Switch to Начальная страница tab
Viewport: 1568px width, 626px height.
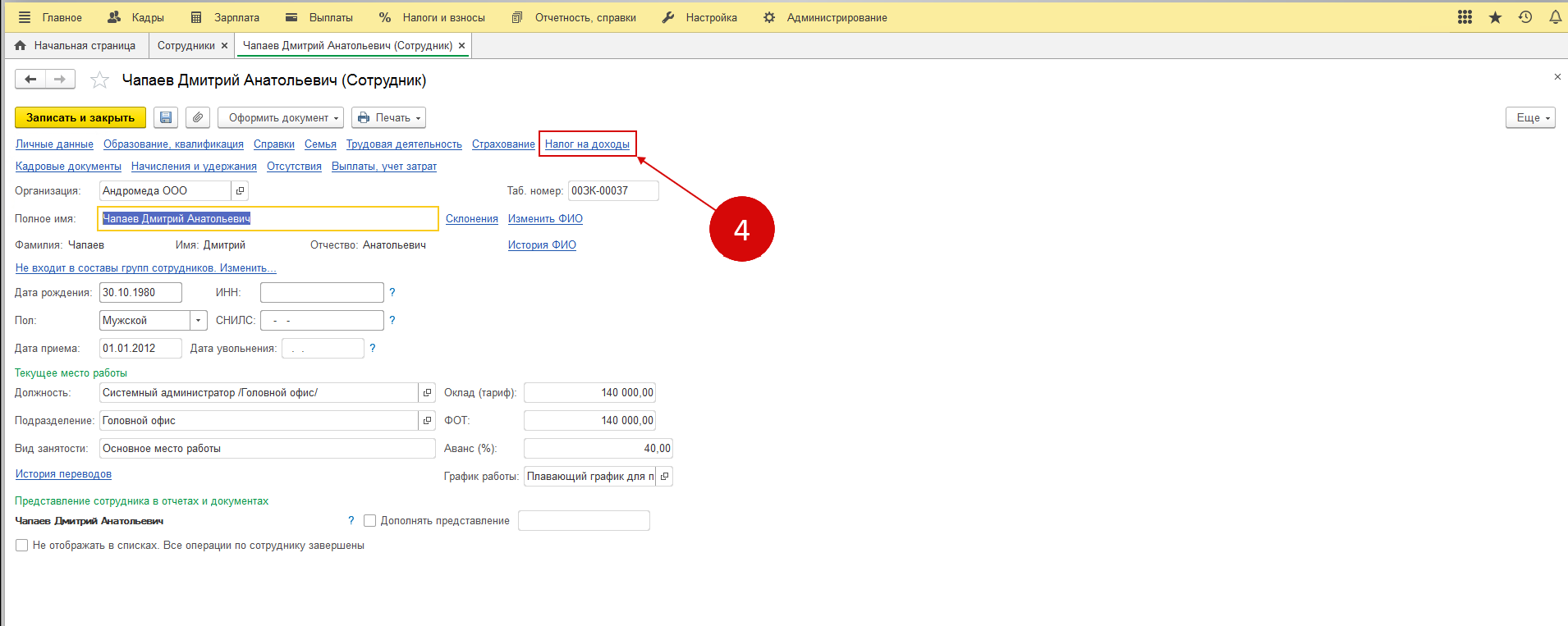76,46
